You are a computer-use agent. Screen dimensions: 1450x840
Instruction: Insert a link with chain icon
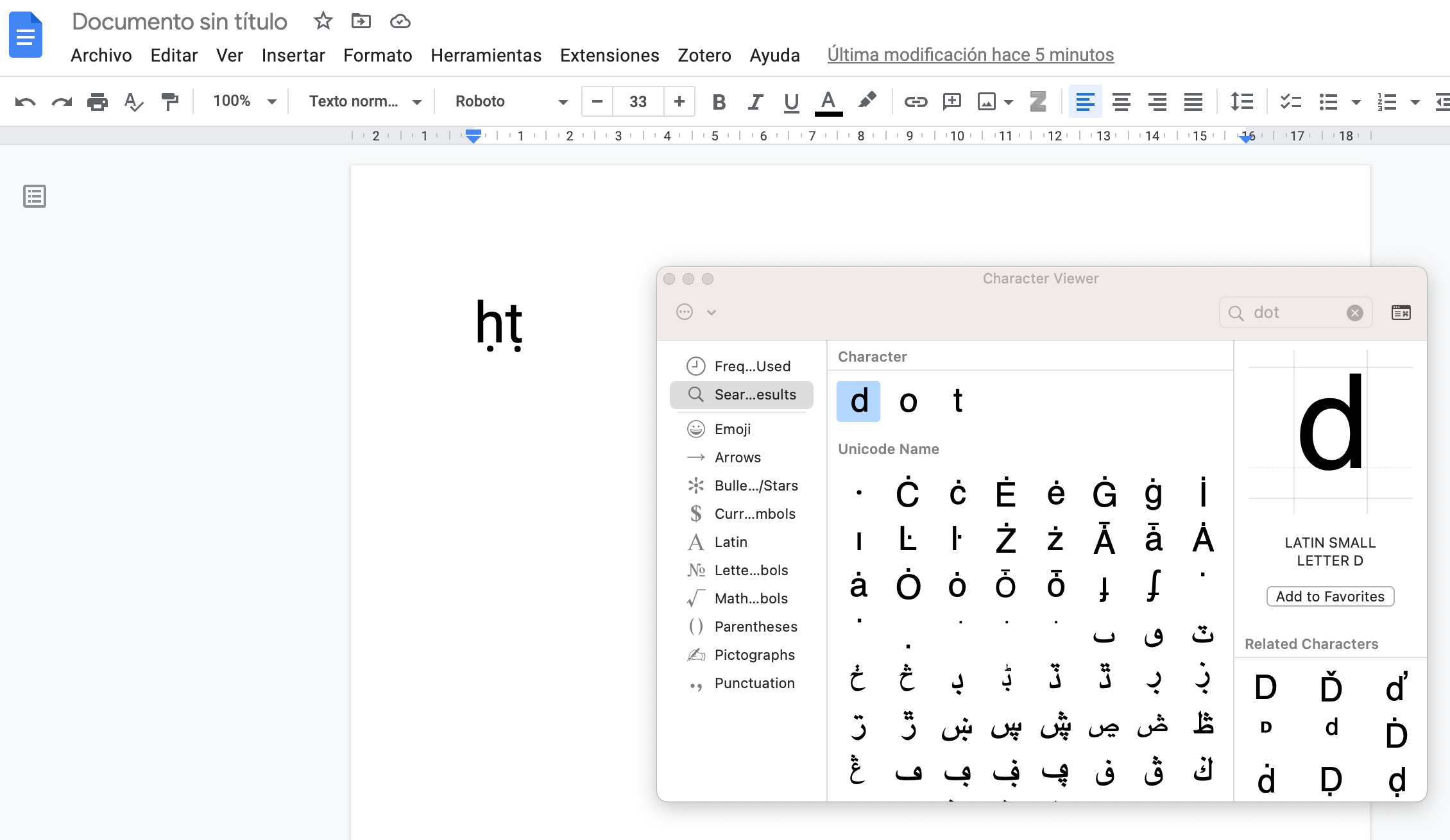[916, 101]
